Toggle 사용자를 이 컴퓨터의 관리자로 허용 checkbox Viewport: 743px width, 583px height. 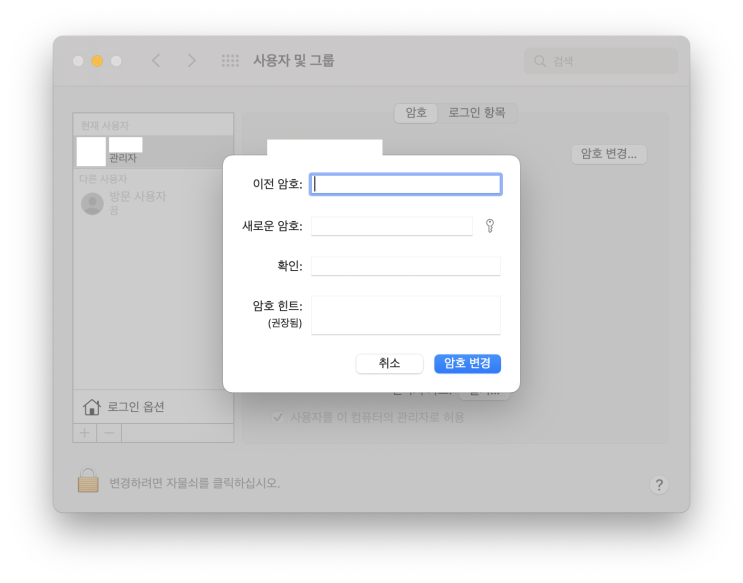point(278,417)
